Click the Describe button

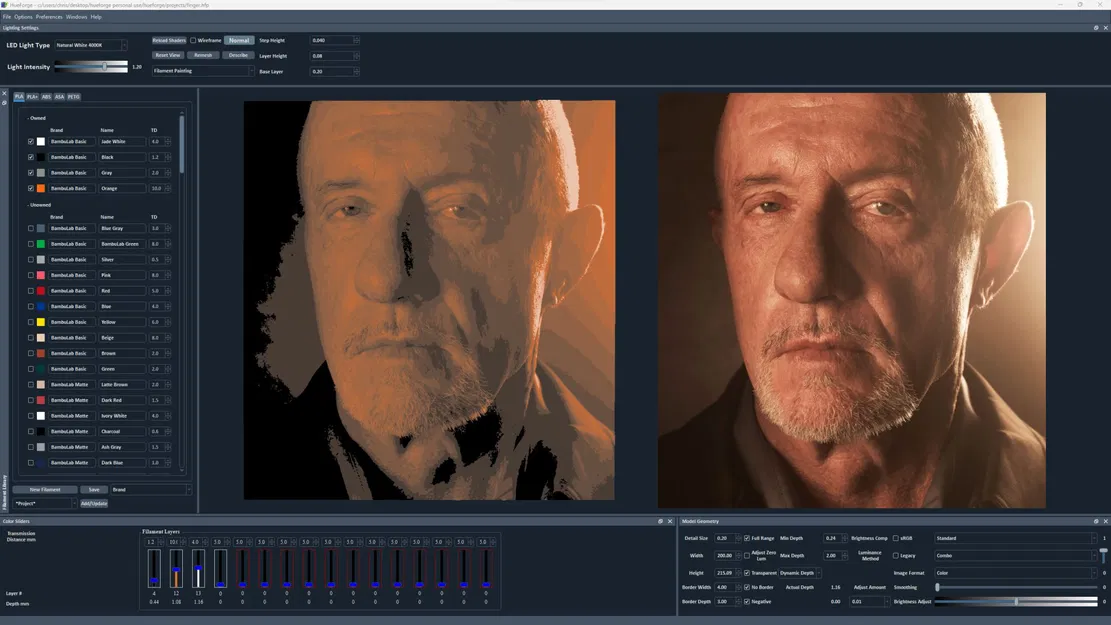(x=238, y=55)
